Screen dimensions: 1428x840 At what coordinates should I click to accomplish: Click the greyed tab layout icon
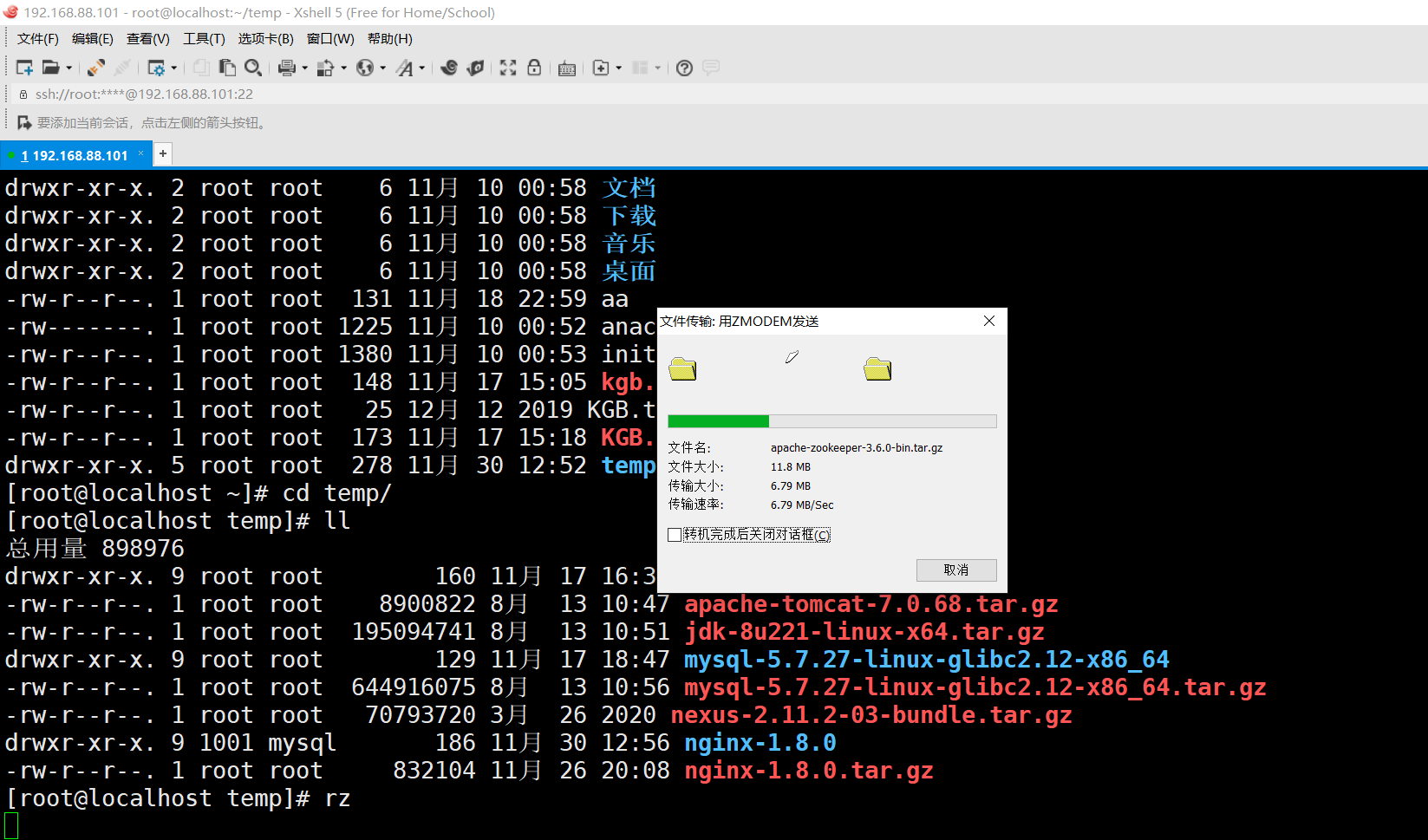[640, 68]
